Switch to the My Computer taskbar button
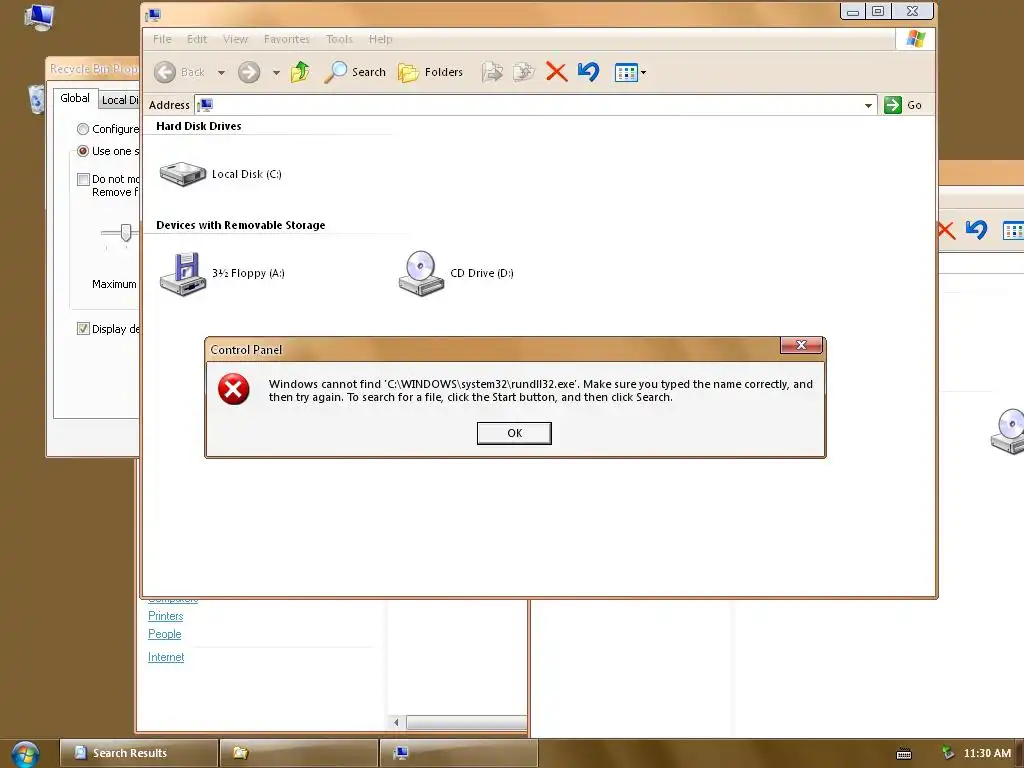This screenshot has height=768, width=1024. tap(459, 753)
